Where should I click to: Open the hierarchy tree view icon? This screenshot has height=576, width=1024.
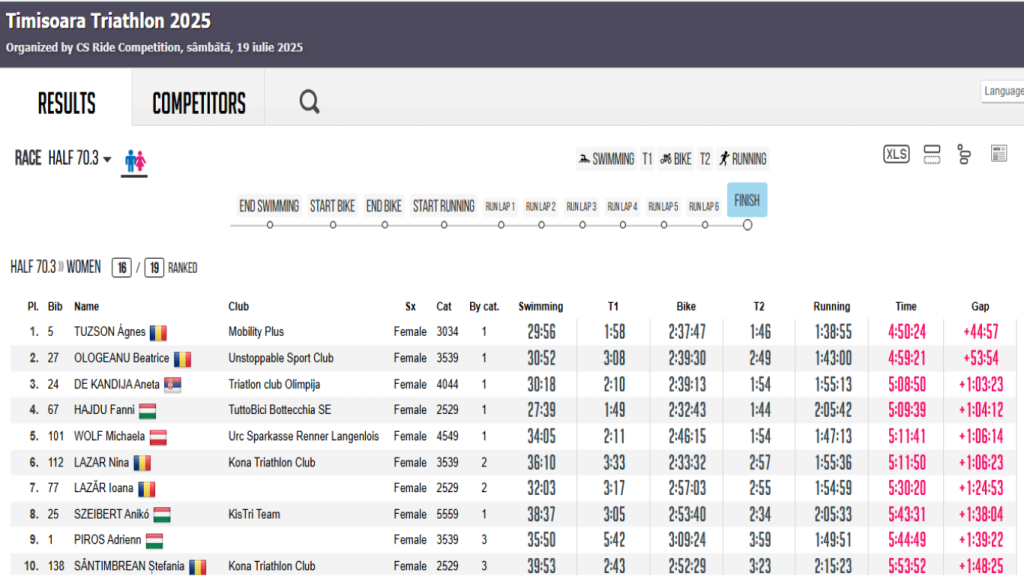click(x=964, y=154)
